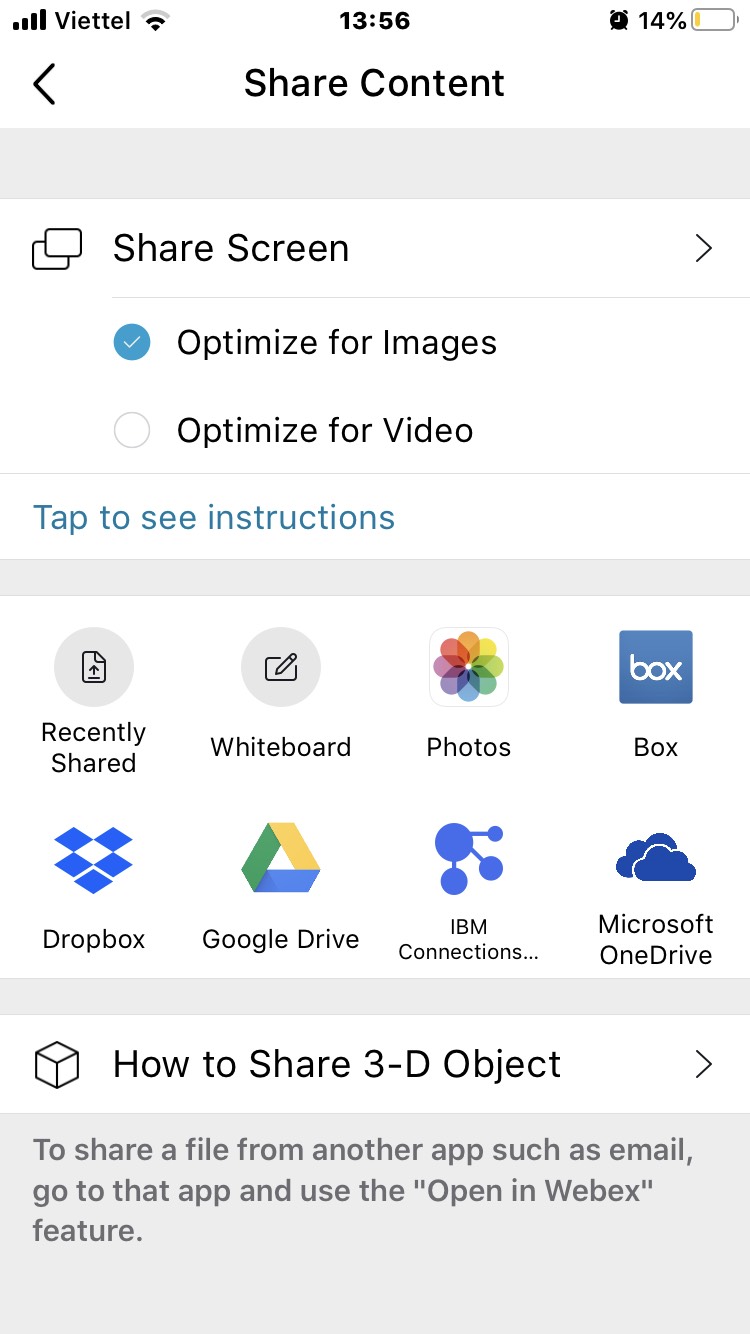Tap the back arrow icon

(x=44, y=84)
